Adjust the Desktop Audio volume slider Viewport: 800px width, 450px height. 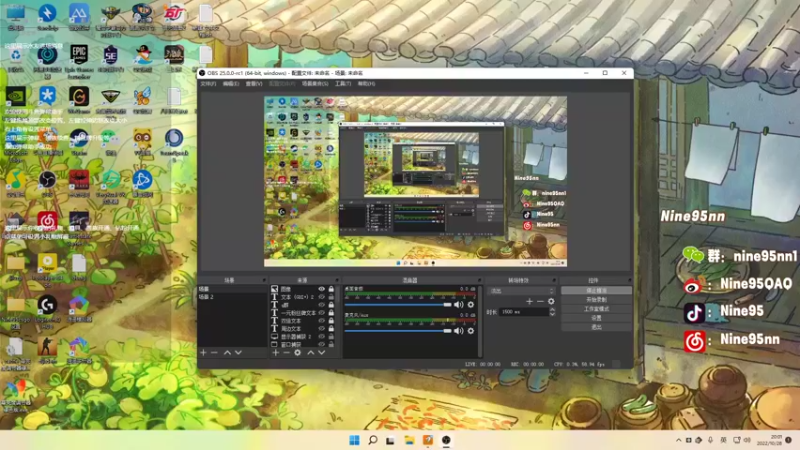pyautogui.click(x=398, y=305)
